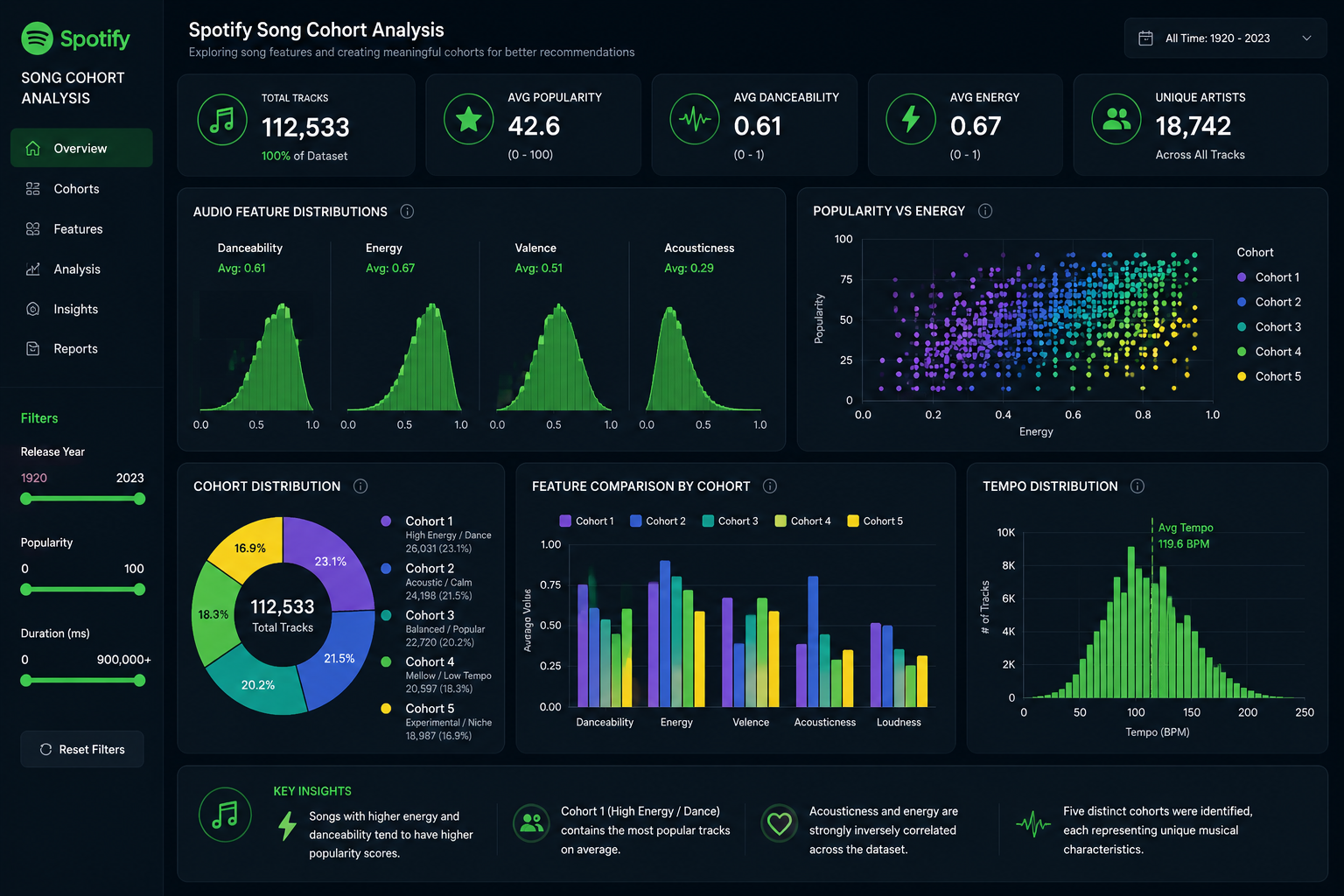The image size is (1344, 896).
Task: Click people icon beside Cohort 1 insight
Action: [531, 823]
